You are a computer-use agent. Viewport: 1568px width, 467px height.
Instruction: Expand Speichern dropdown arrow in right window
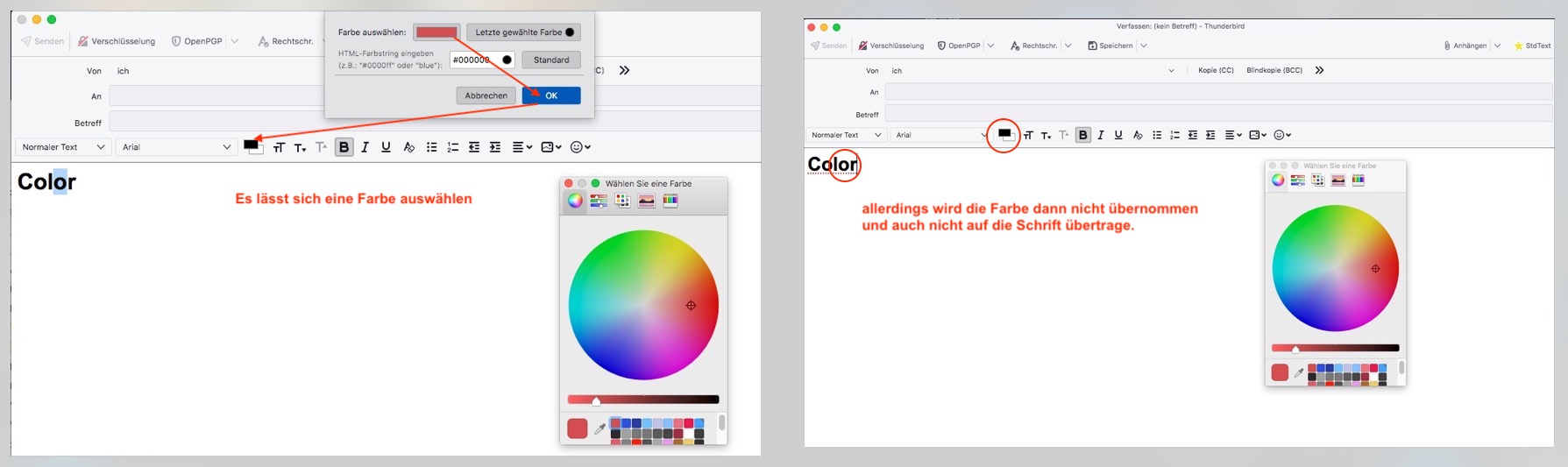click(1143, 46)
